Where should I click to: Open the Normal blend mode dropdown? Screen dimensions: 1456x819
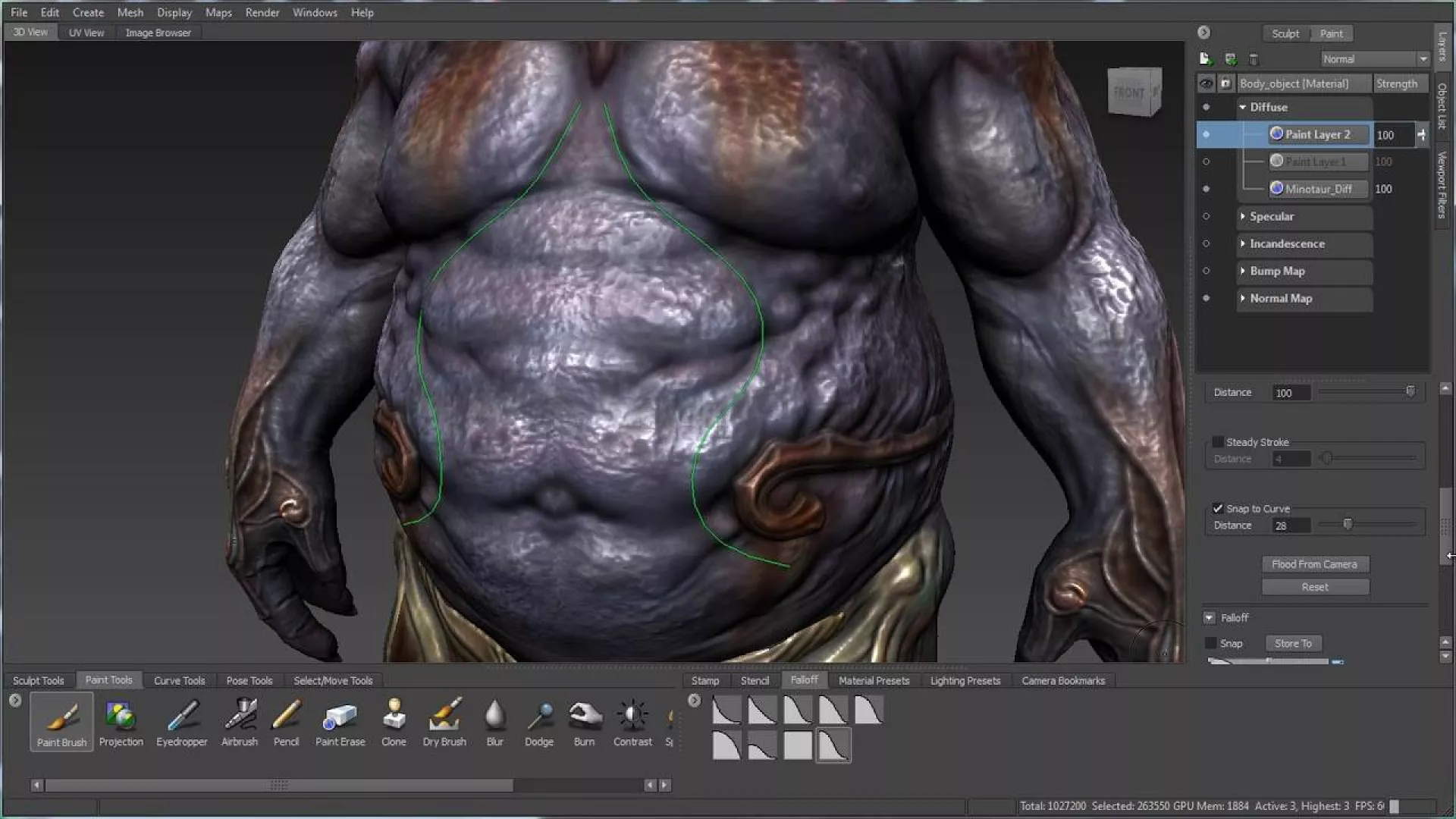pyautogui.click(x=1374, y=59)
